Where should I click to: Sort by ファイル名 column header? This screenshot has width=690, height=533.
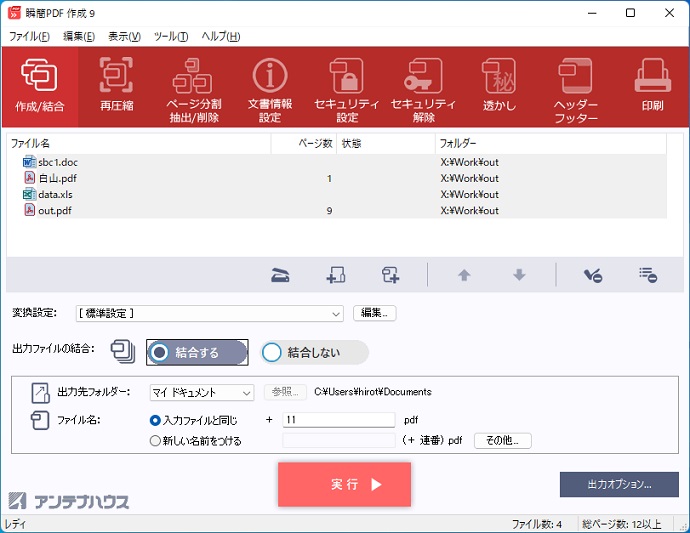(x=139, y=143)
